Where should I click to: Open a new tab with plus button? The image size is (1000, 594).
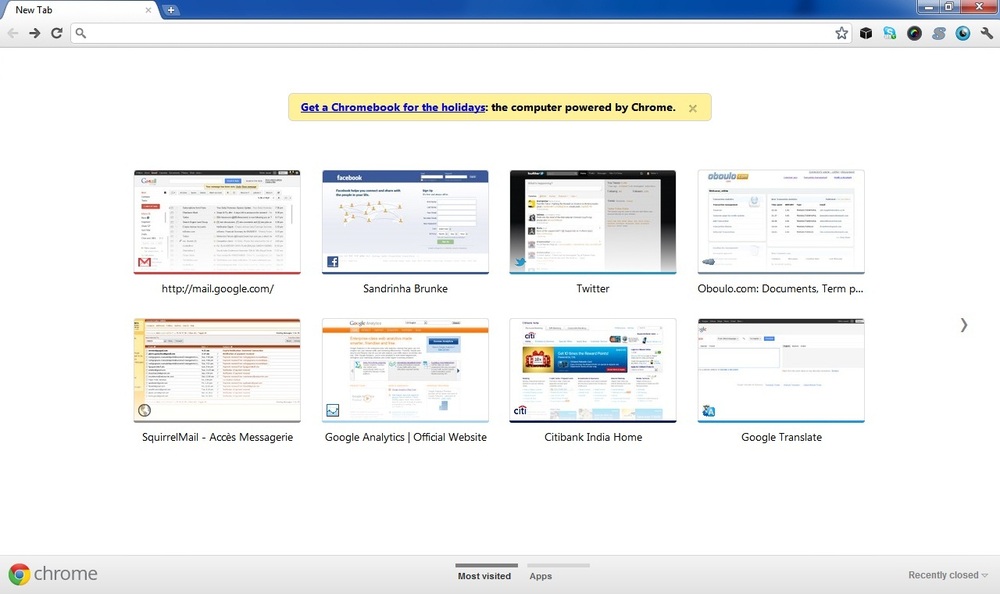pos(171,10)
